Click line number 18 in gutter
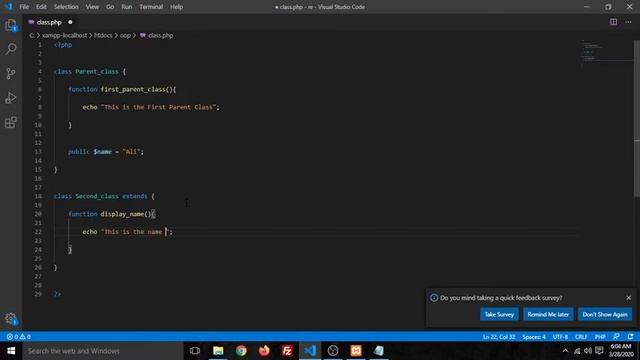This screenshot has height=360, width=640. (38, 196)
